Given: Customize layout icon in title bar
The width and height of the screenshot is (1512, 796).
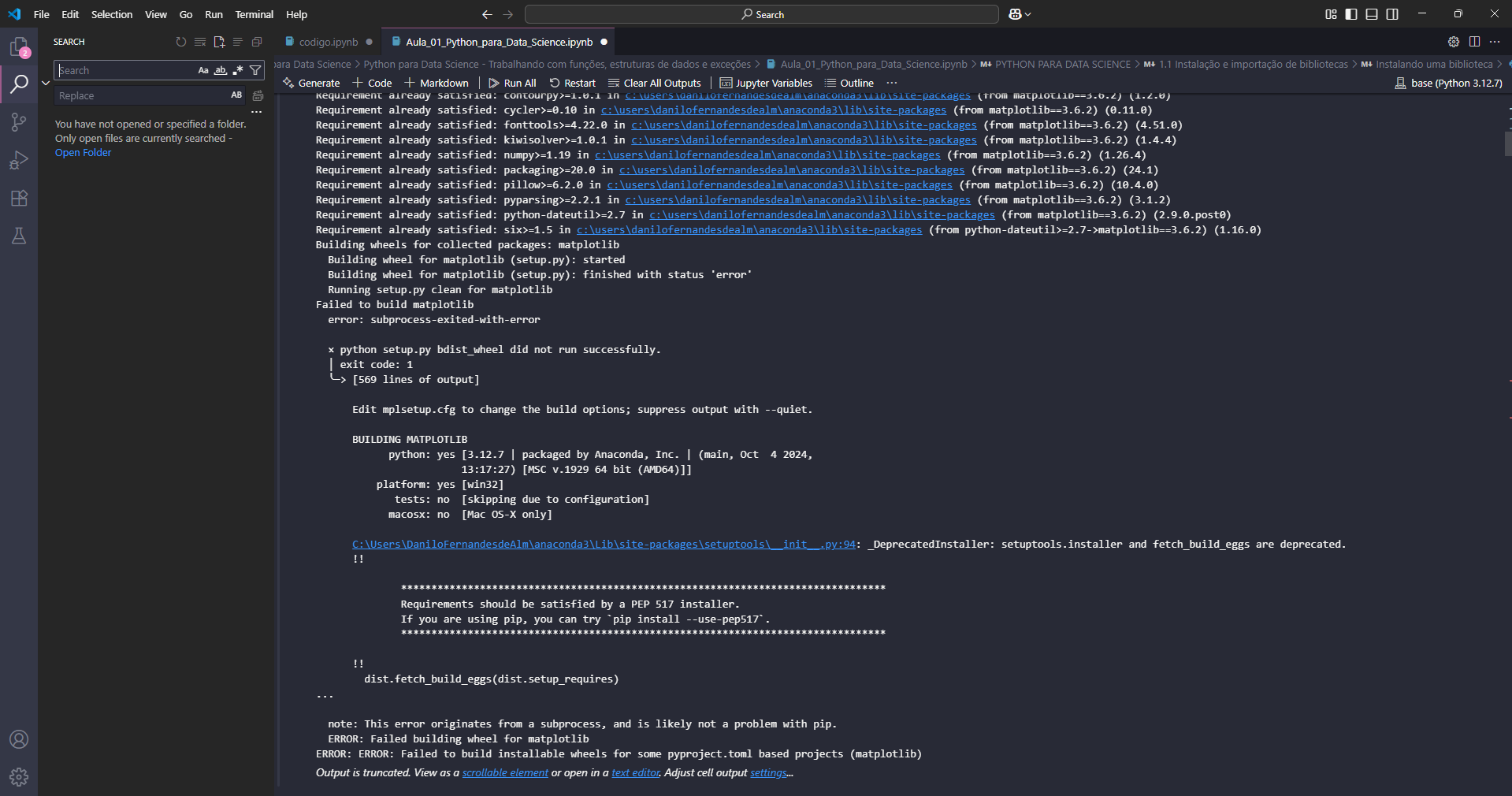Looking at the screenshot, I should pos(1331,14).
